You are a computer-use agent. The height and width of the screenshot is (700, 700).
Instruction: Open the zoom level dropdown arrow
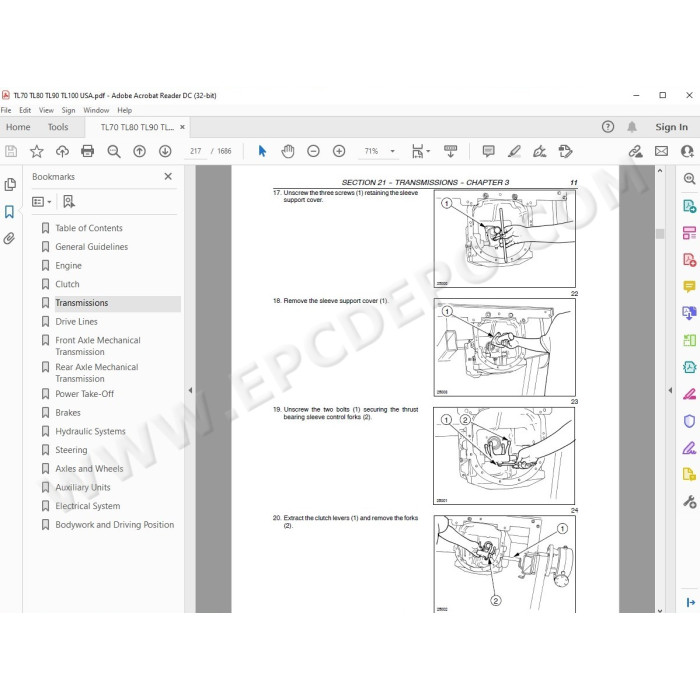point(392,151)
